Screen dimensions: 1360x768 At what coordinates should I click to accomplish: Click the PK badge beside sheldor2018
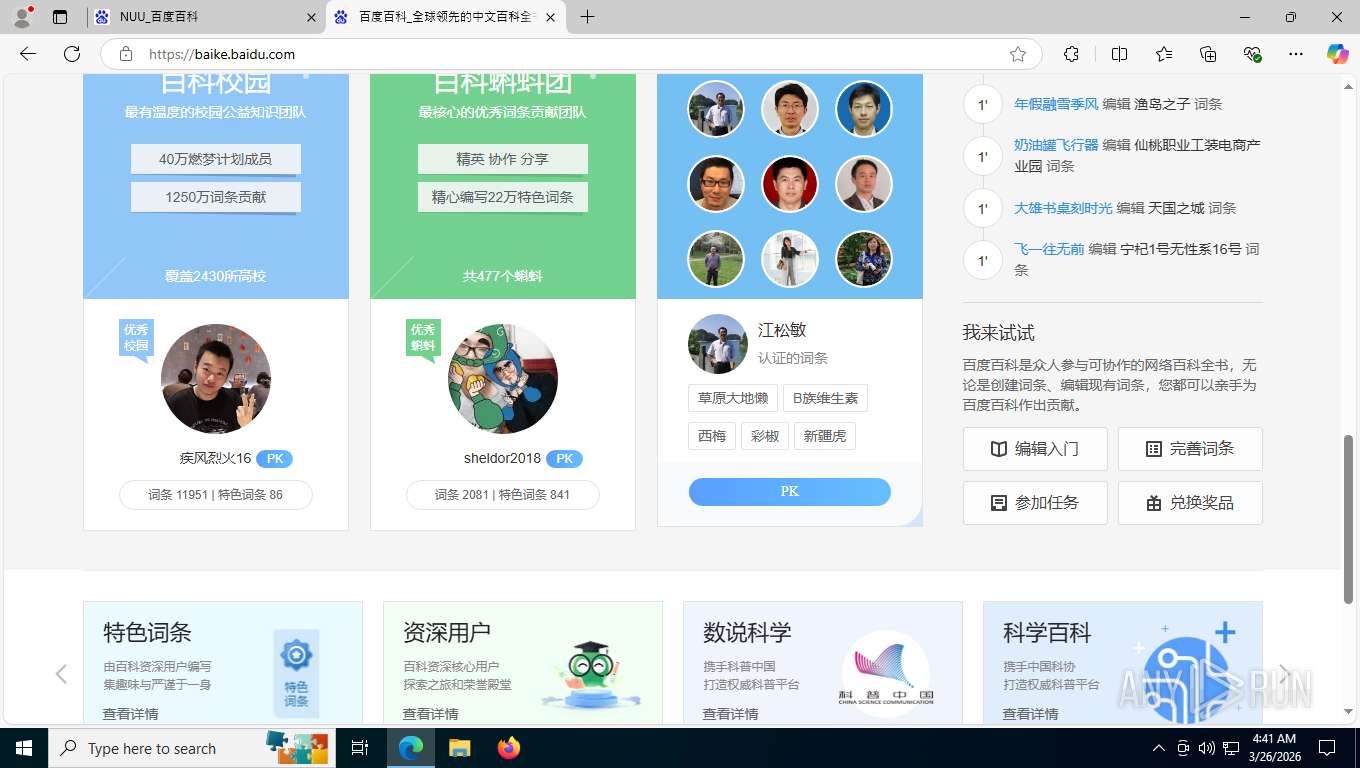(x=564, y=459)
